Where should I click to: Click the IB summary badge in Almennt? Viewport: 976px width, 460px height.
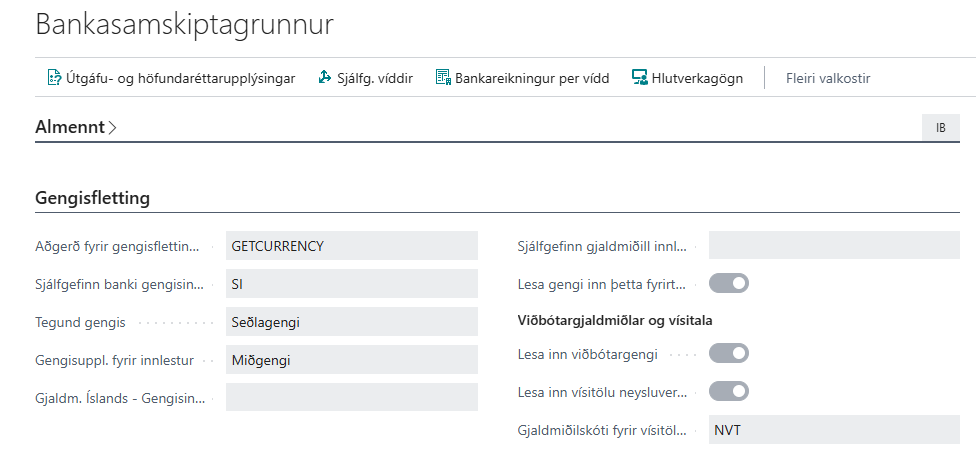click(x=940, y=128)
